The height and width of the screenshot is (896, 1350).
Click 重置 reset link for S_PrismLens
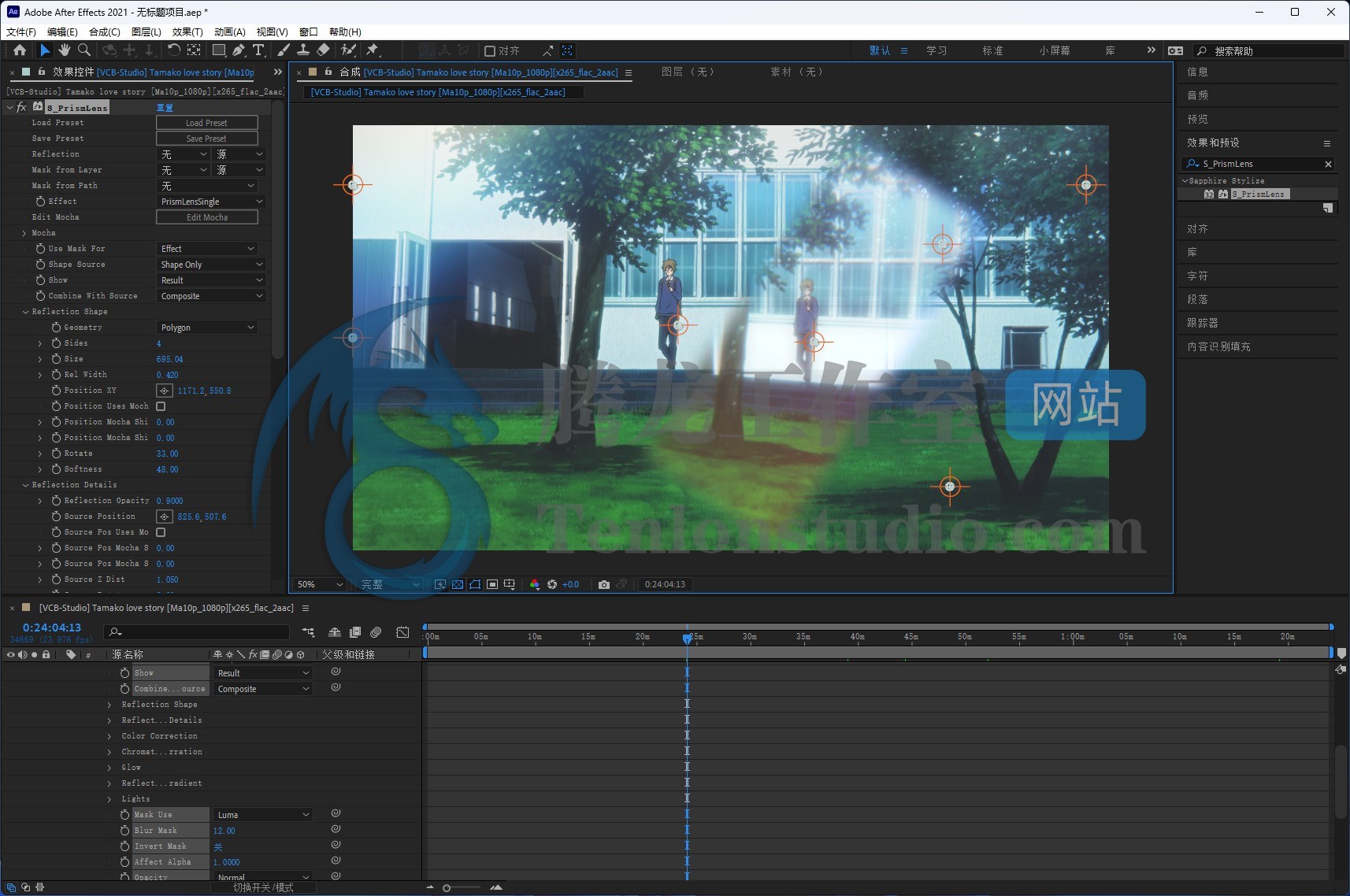[x=165, y=108]
